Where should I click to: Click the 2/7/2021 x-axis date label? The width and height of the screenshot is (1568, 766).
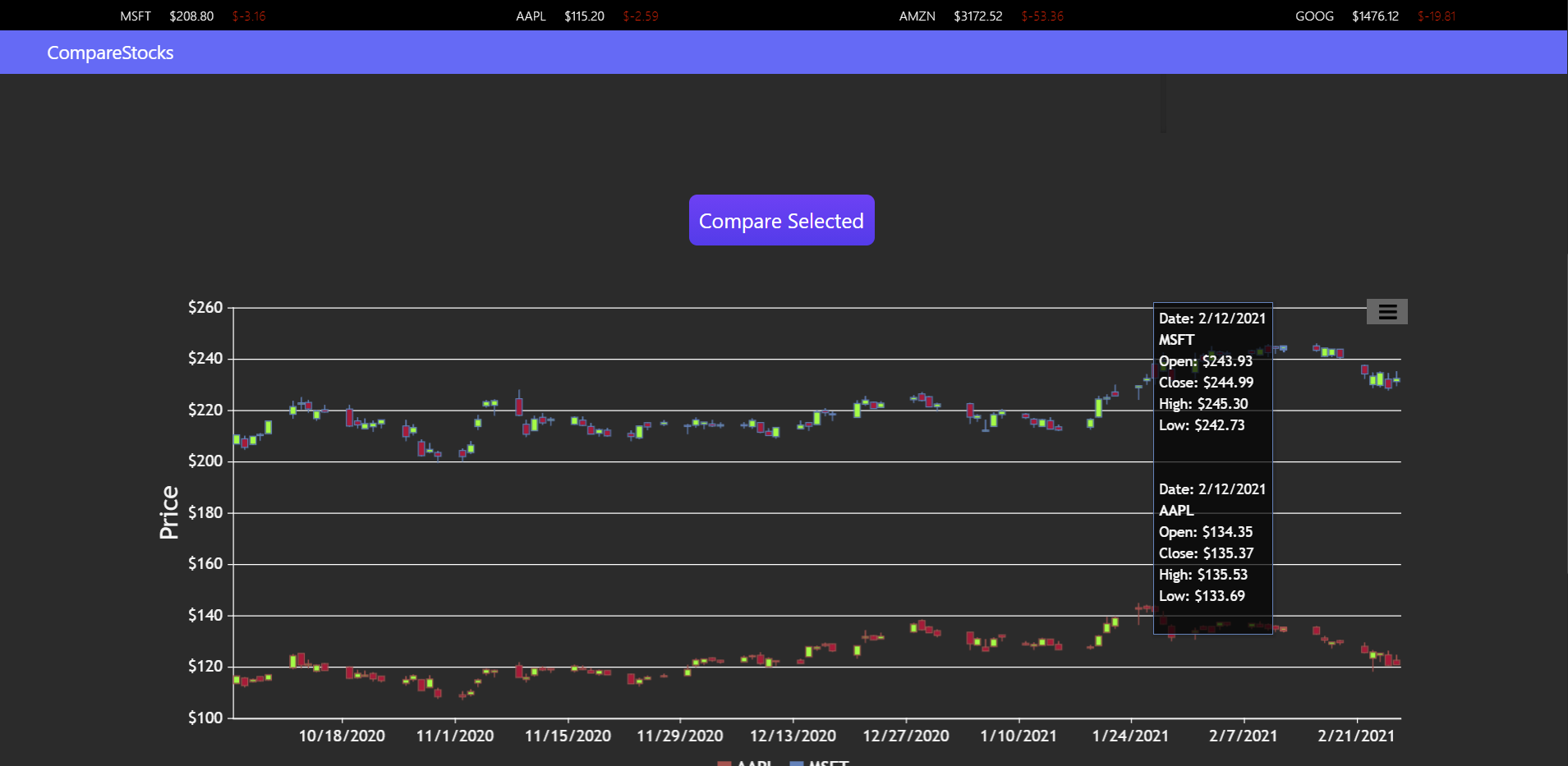[1244, 736]
